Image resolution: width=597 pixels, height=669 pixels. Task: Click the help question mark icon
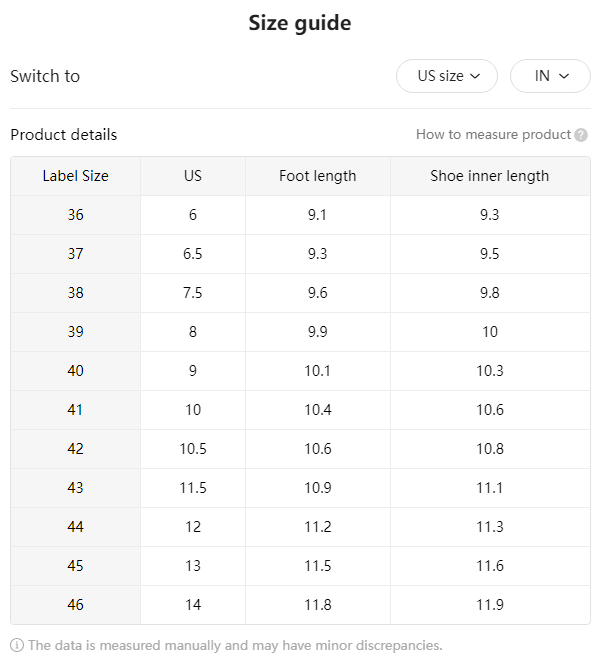pyautogui.click(x=581, y=135)
